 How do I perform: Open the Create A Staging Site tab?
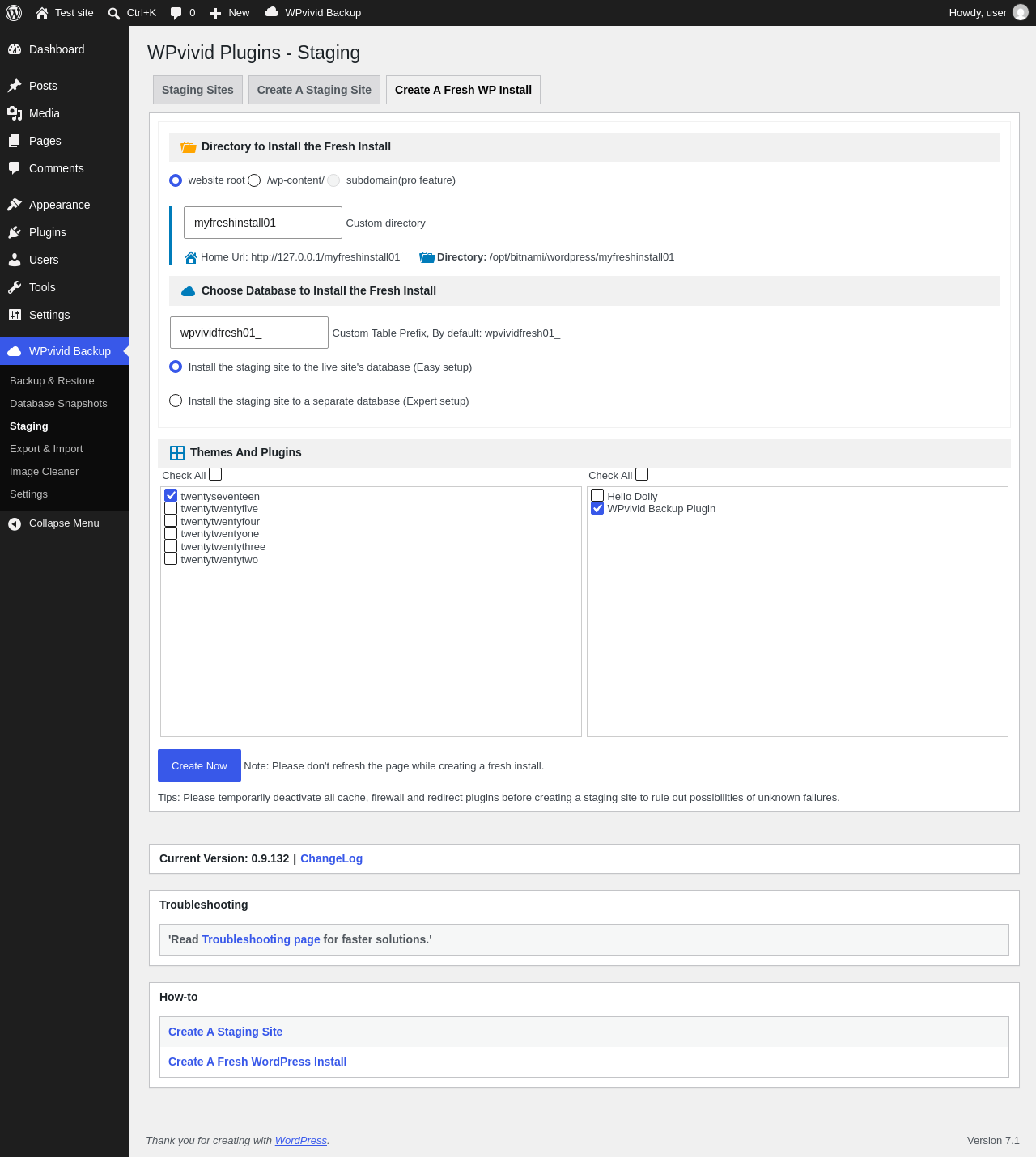tap(314, 90)
